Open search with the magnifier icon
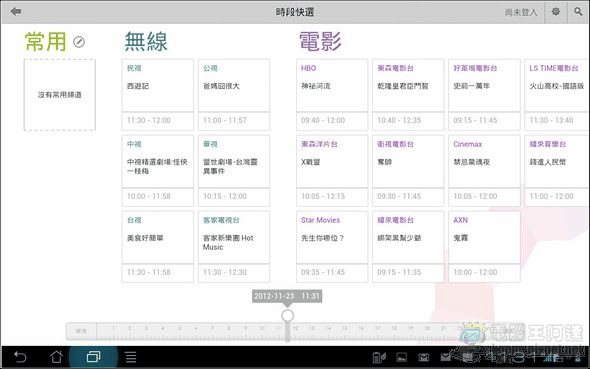 [578, 12]
